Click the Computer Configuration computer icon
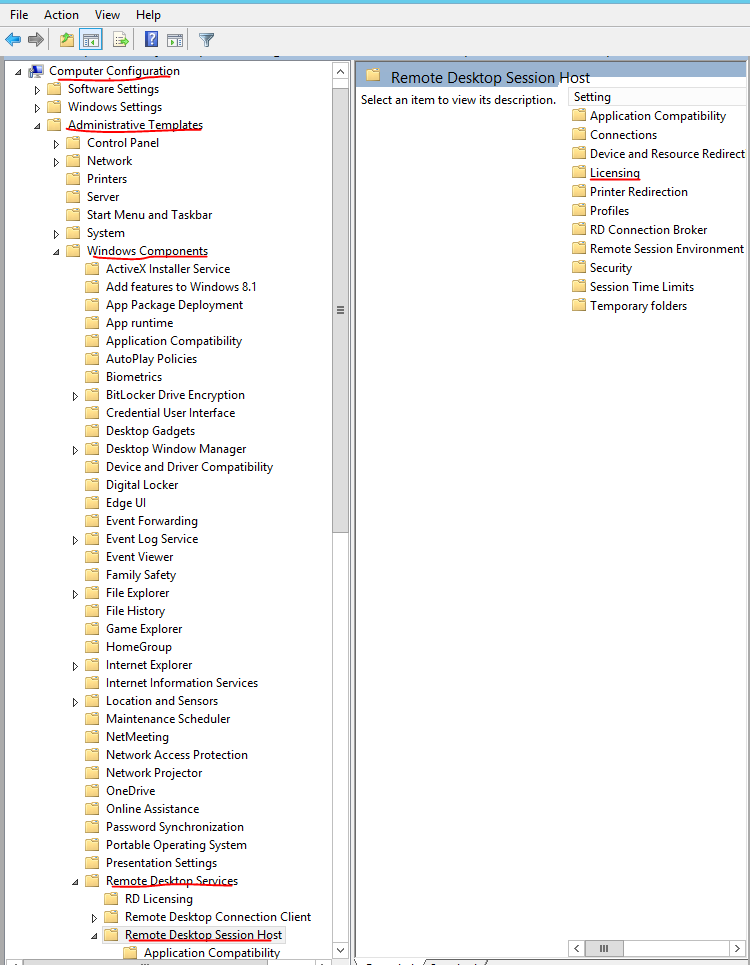Viewport: 750px width, 965px height. click(36, 71)
